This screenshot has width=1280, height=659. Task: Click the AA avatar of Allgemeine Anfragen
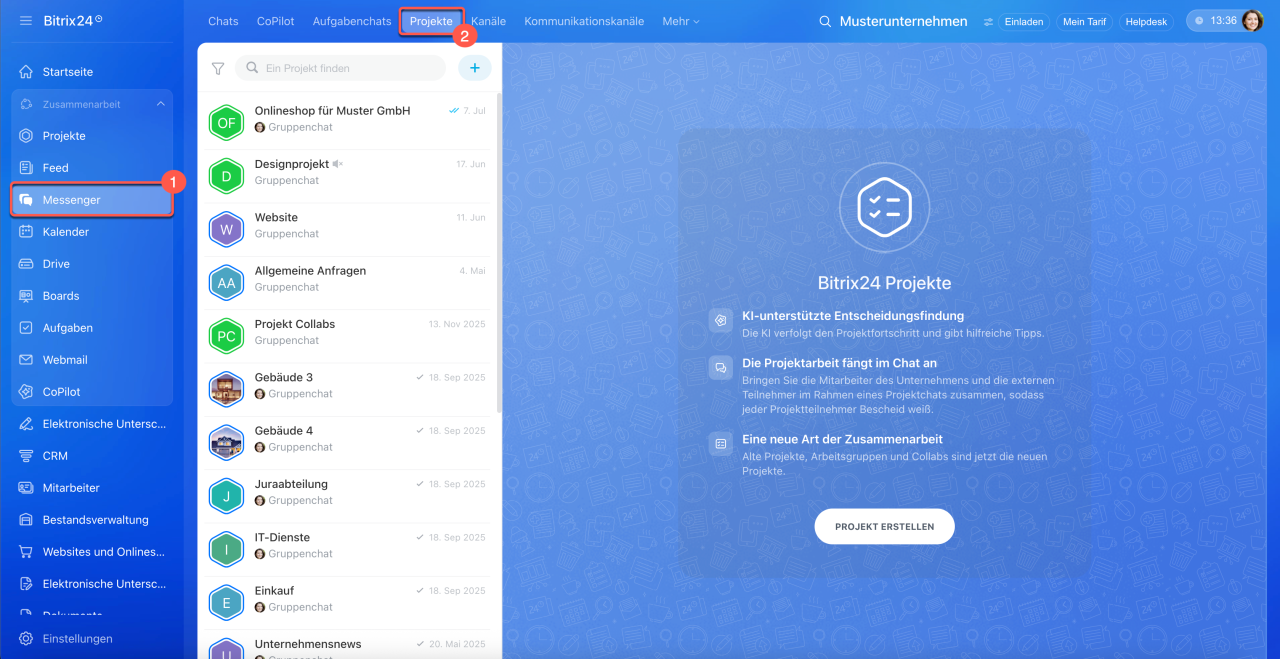click(x=226, y=282)
